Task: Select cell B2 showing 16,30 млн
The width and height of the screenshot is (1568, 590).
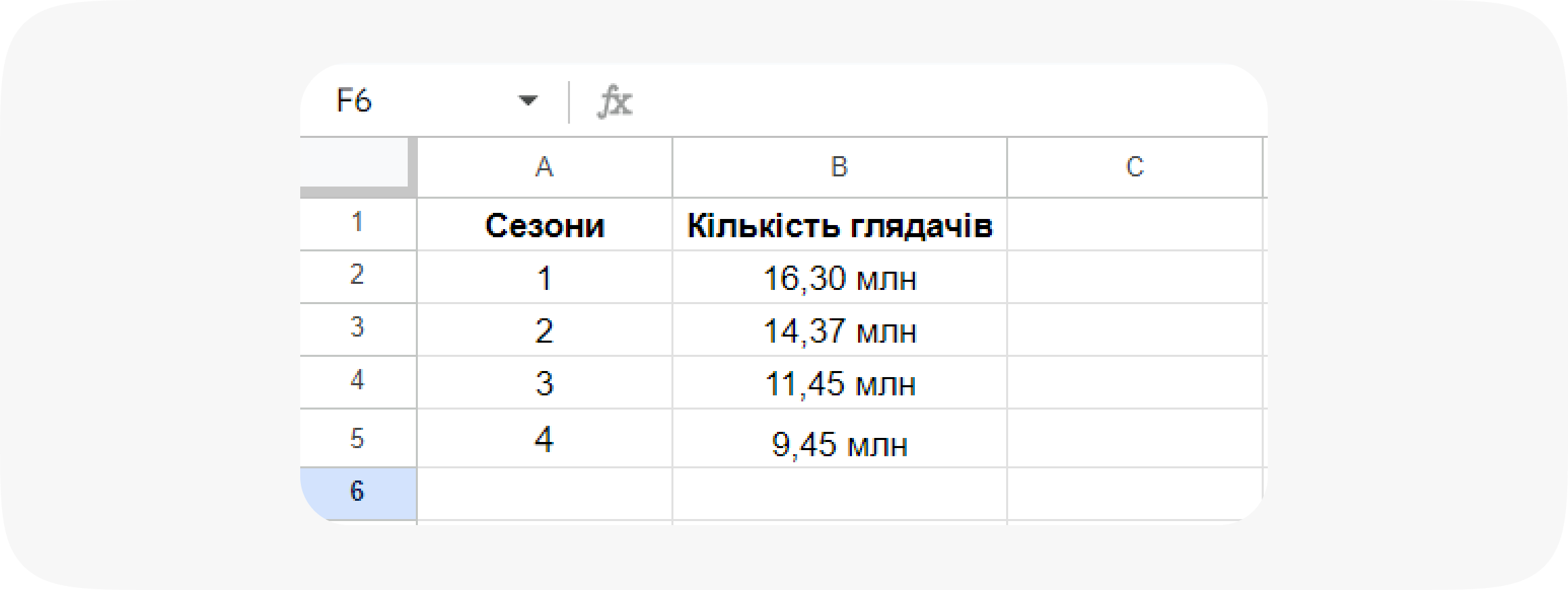Action: [x=838, y=278]
